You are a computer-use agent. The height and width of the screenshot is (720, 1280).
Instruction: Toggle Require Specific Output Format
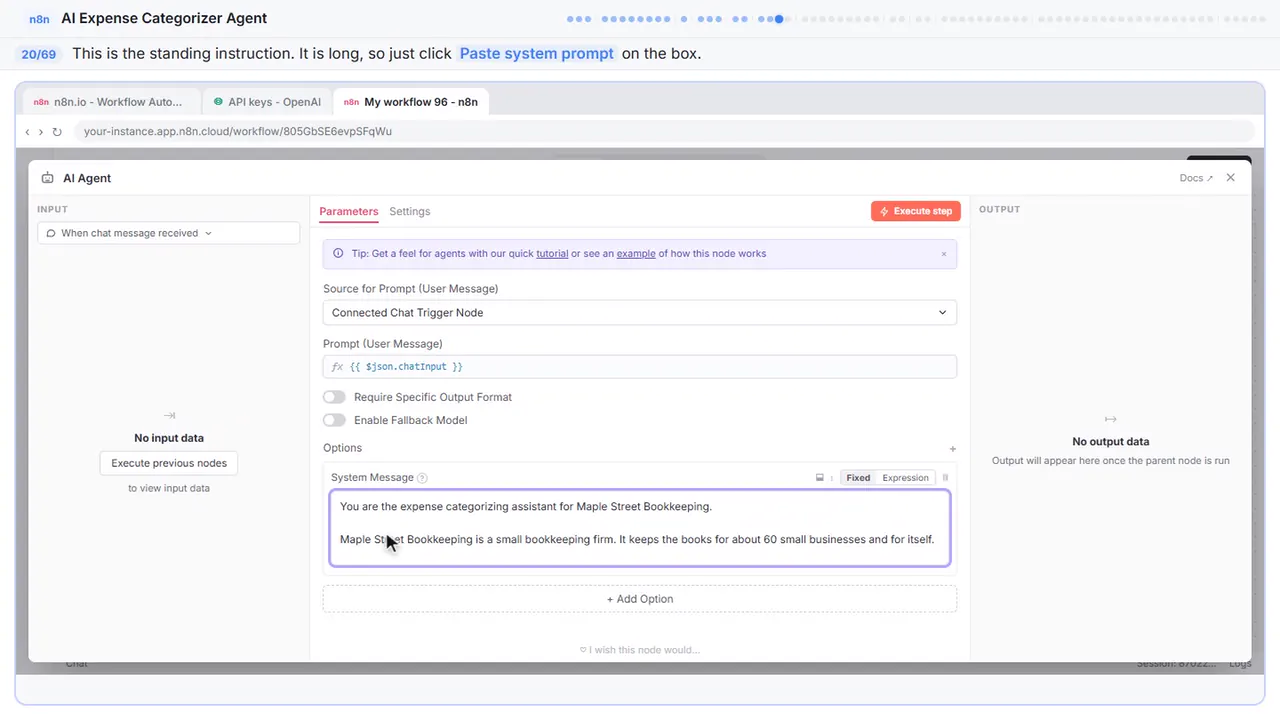click(334, 397)
